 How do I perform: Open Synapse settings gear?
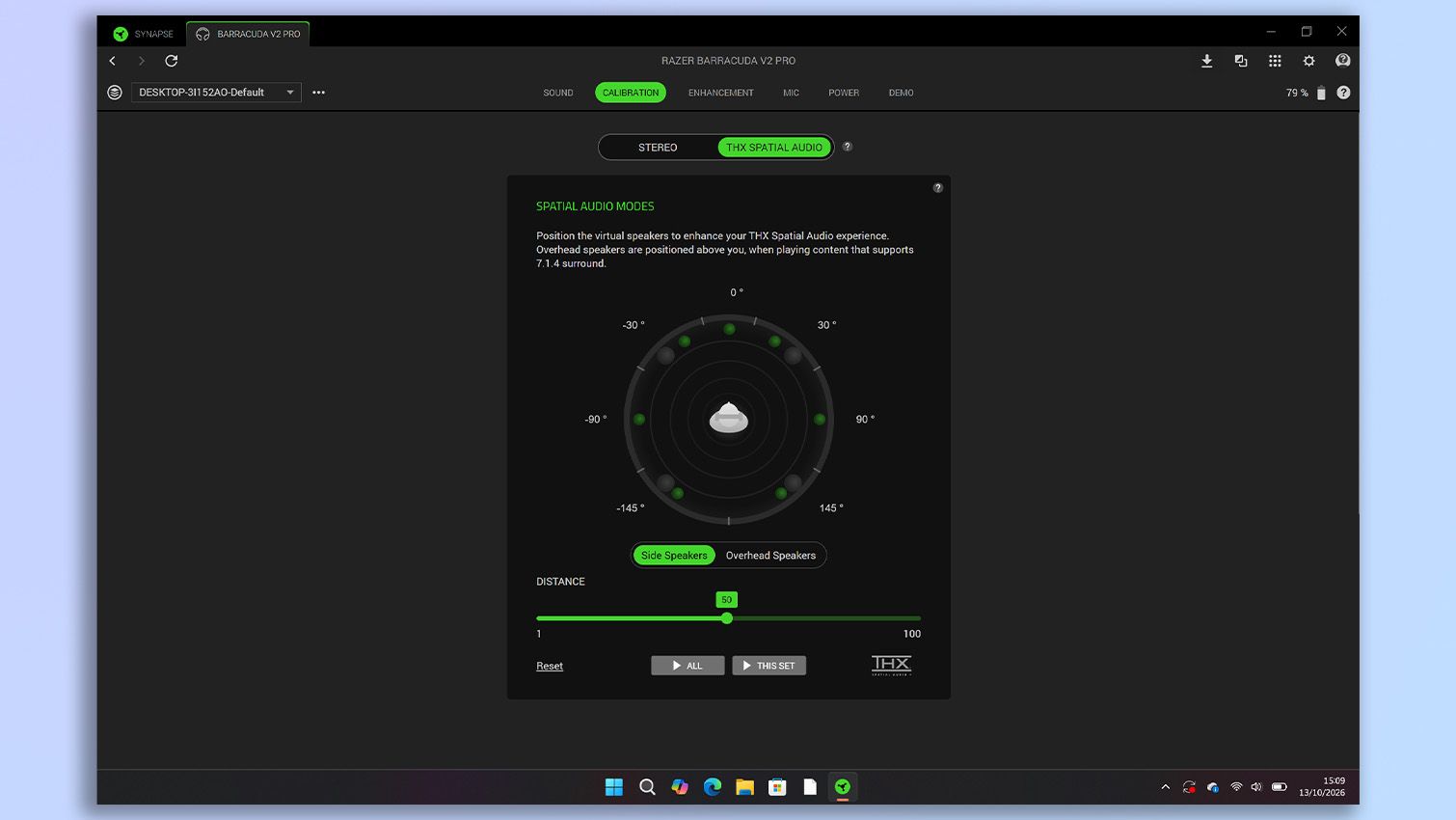pos(1308,61)
